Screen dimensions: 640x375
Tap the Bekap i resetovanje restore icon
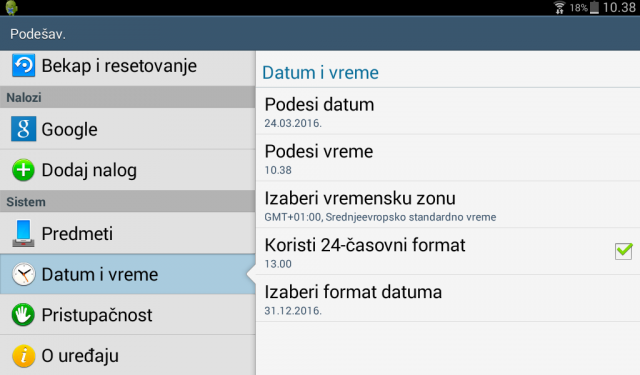[x=23, y=65]
